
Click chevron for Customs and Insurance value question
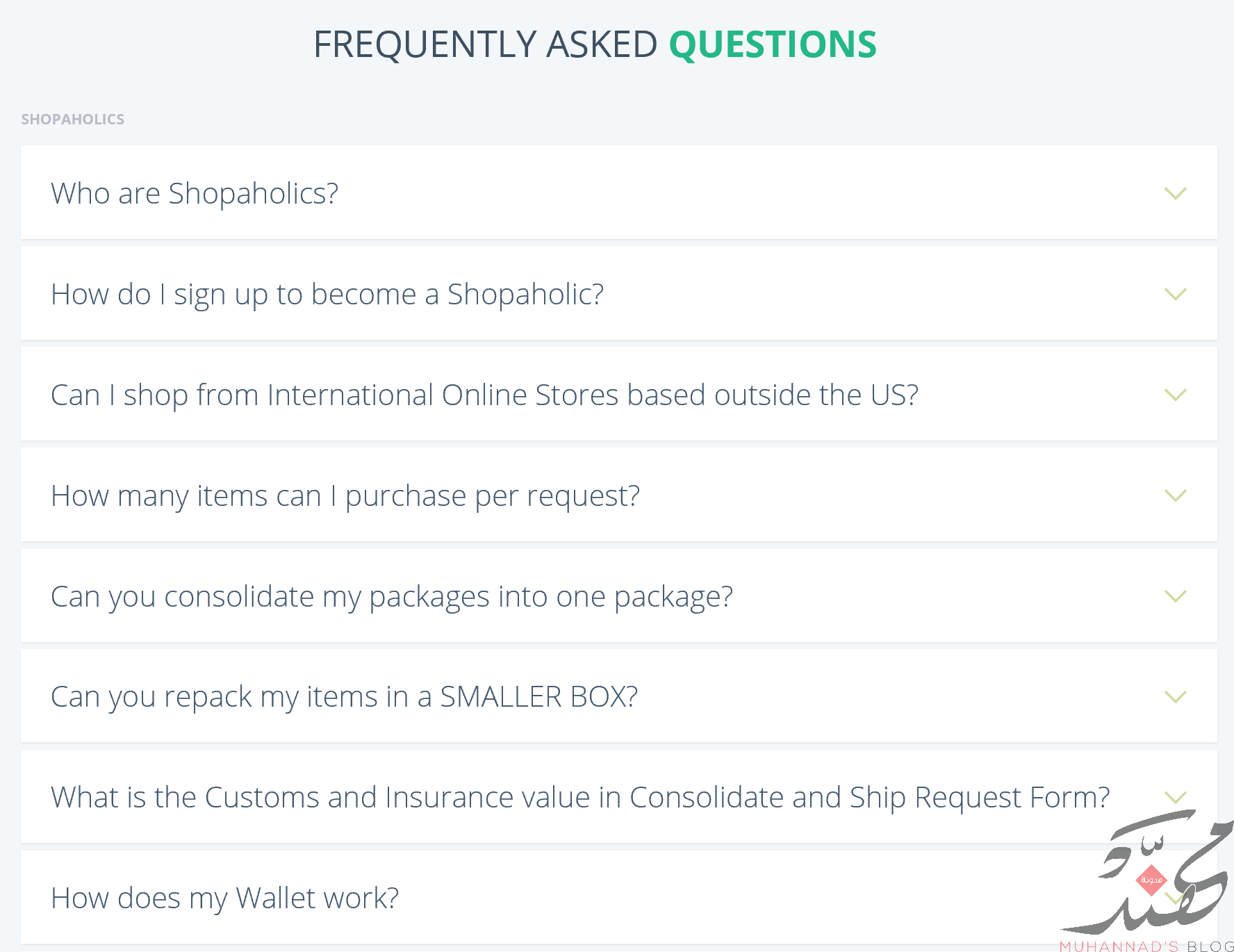[1175, 797]
